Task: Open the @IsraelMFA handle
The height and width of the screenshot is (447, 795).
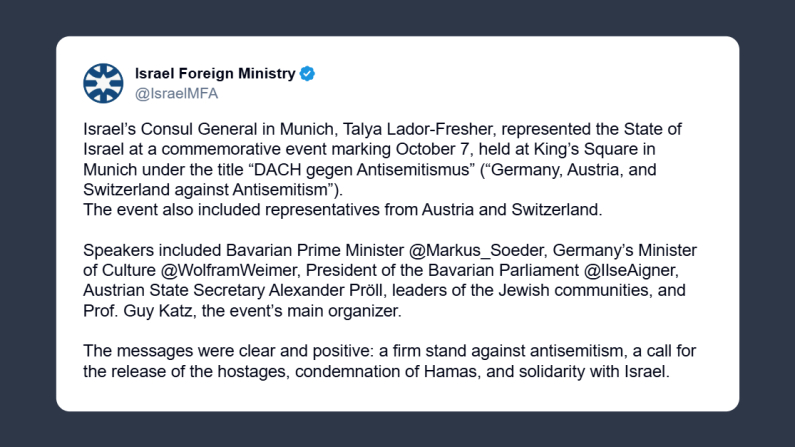Action: click(176, 93)
